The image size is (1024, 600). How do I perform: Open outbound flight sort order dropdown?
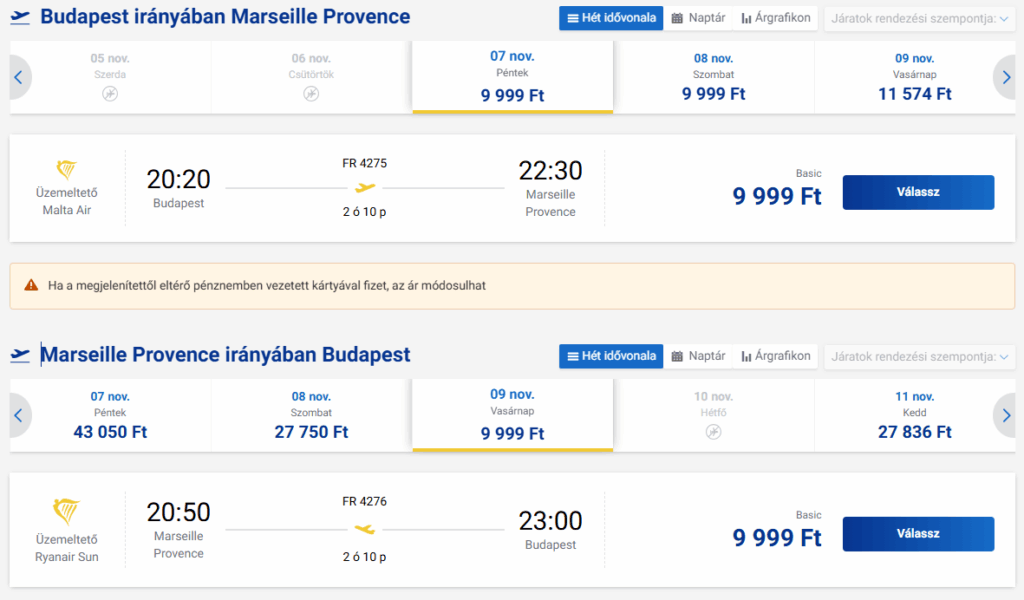coord(918,18)
